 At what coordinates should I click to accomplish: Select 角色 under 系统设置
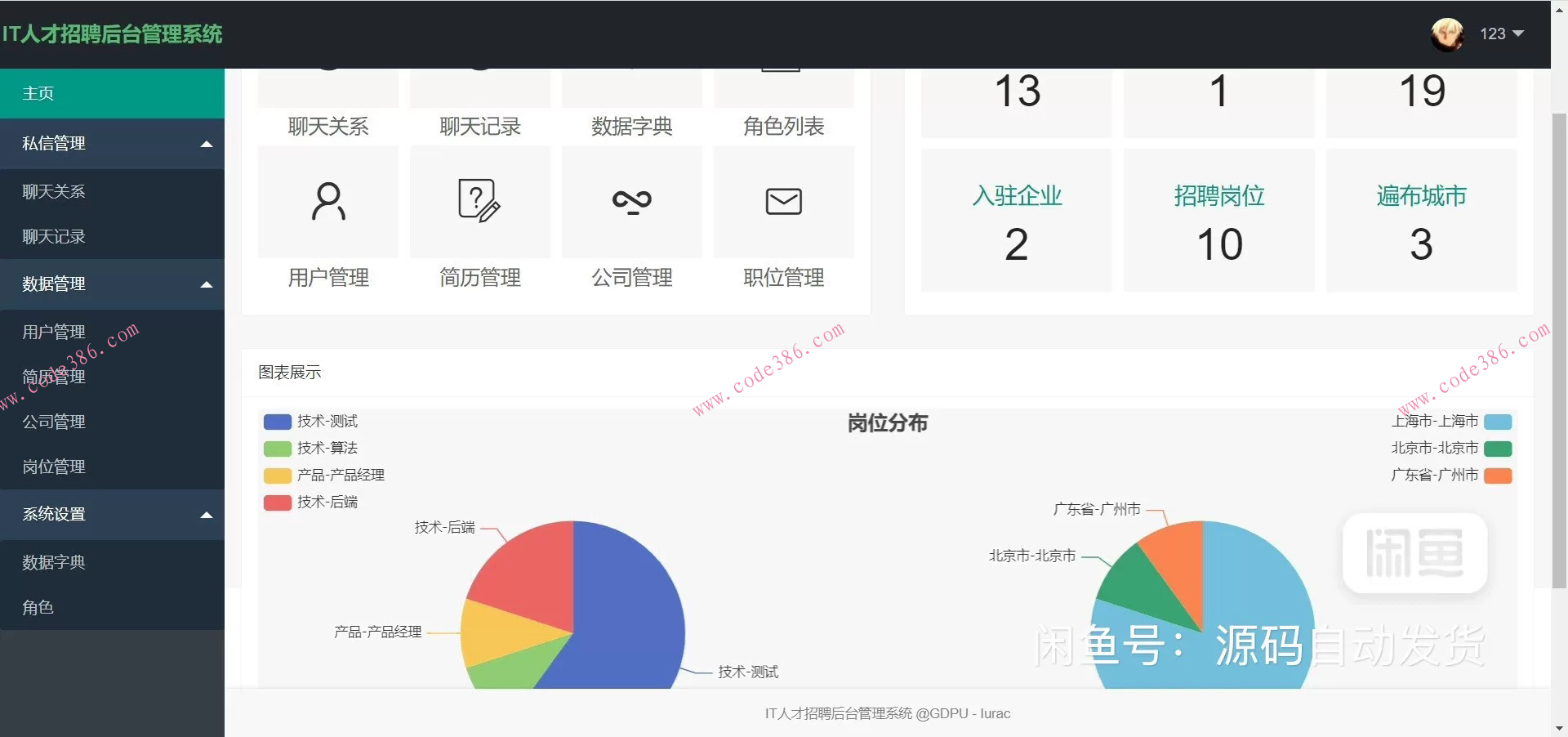37,607
